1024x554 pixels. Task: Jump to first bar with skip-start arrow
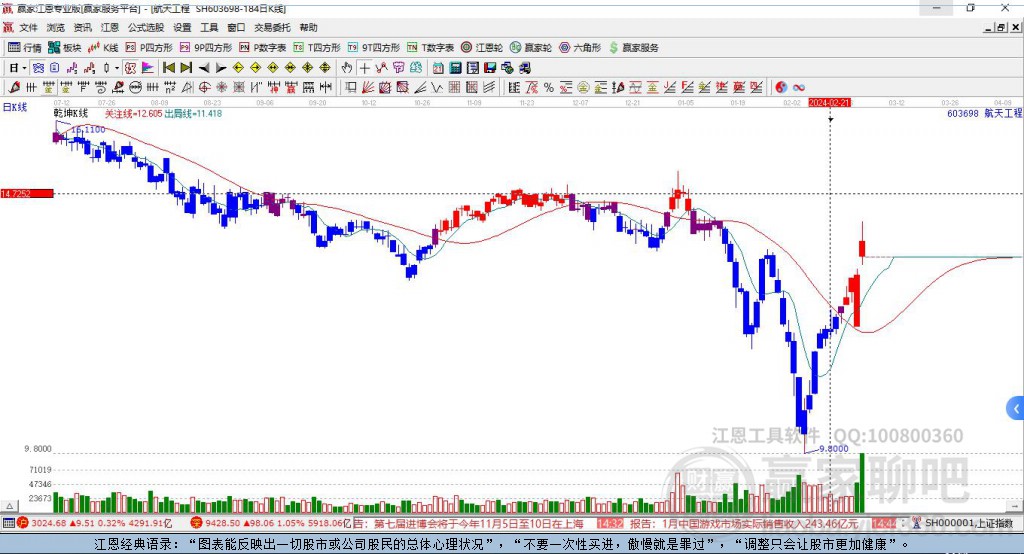(168, 67)
